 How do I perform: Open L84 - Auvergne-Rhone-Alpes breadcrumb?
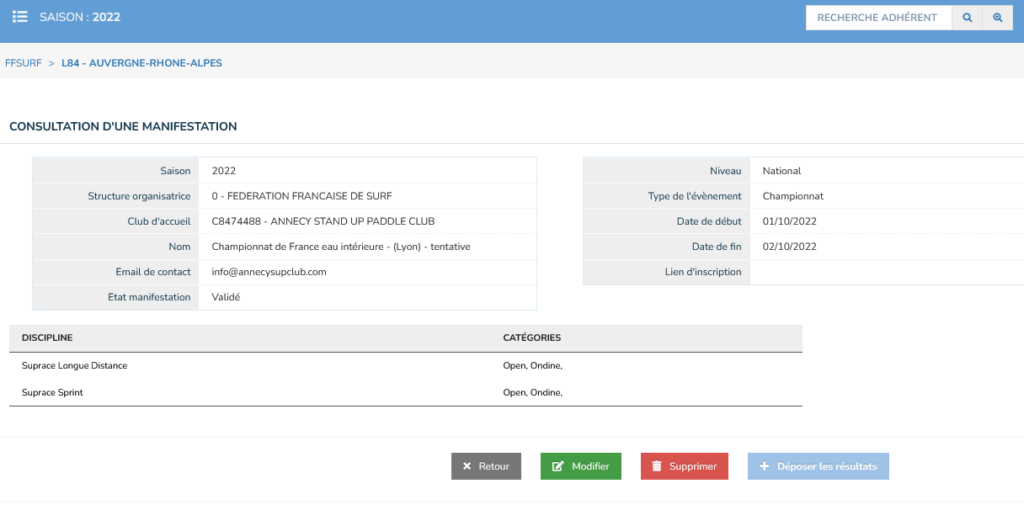coord(141,63)
